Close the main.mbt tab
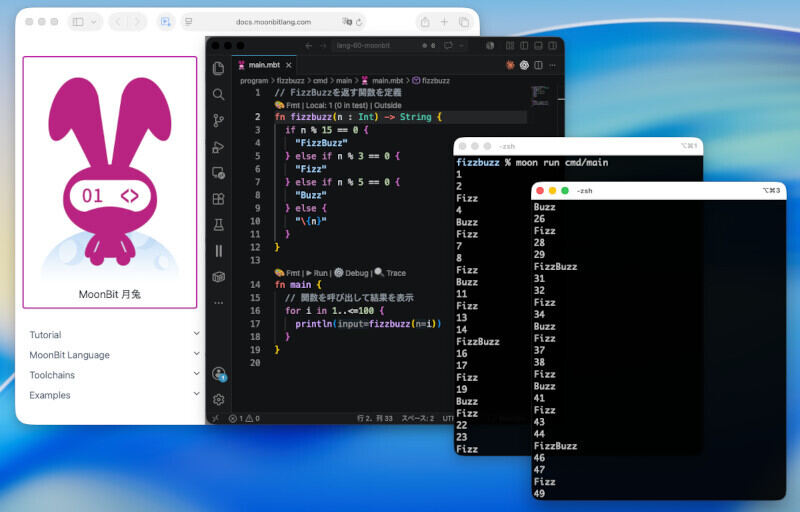Image resolution: width=800 pixels, height=512 pixels. click(289, 65)
